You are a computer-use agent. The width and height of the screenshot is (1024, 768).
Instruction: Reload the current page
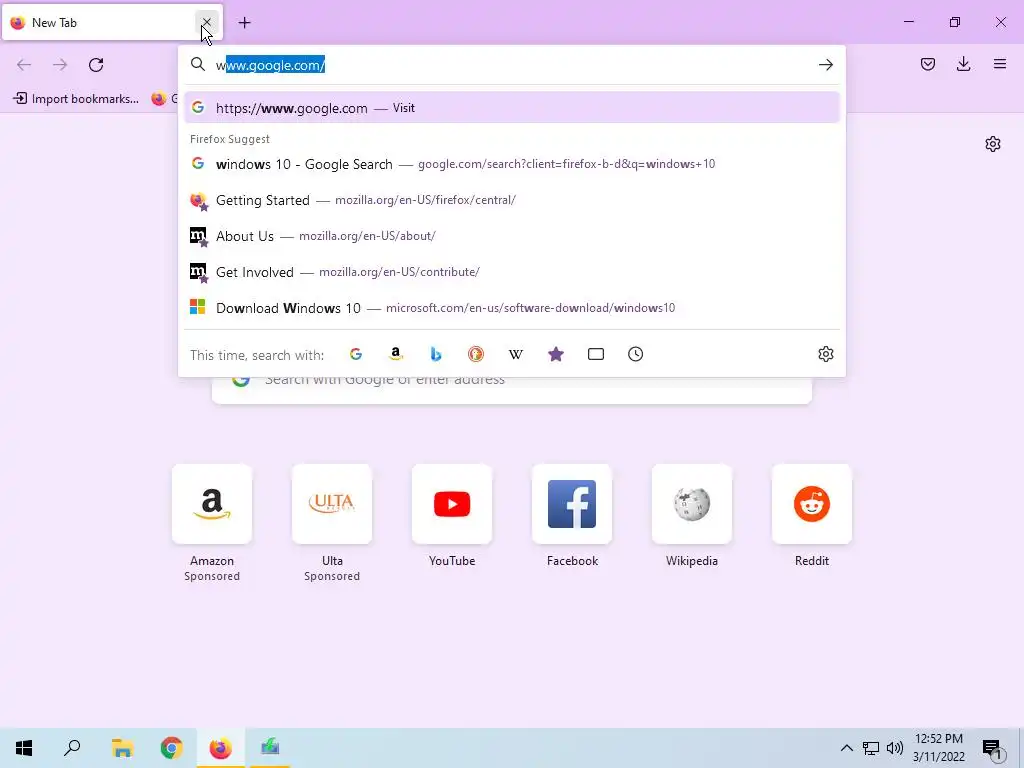pos(96,65)
